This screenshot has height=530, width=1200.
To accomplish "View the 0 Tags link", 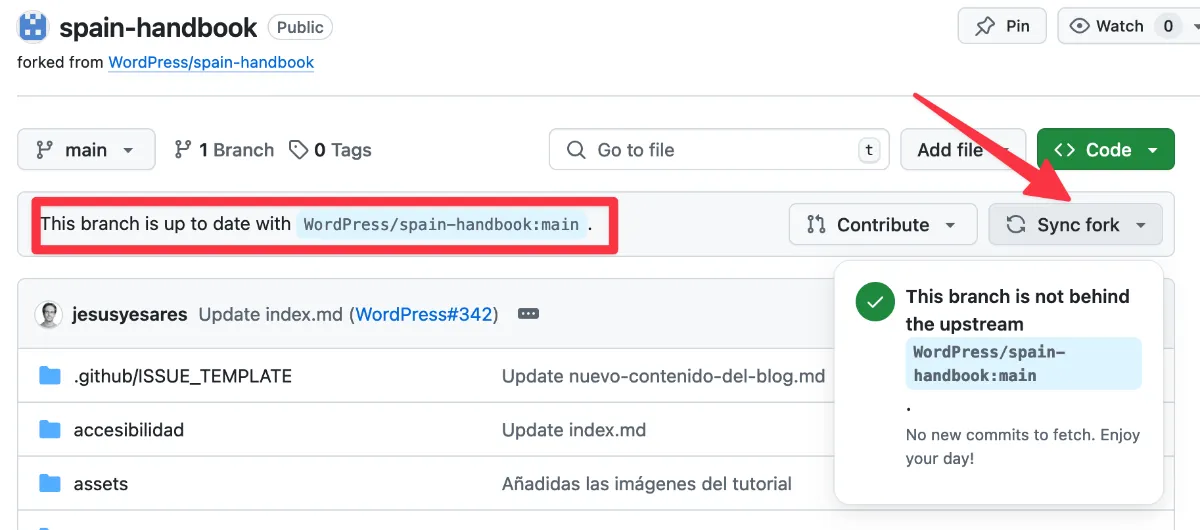I will tap(330, 150).
